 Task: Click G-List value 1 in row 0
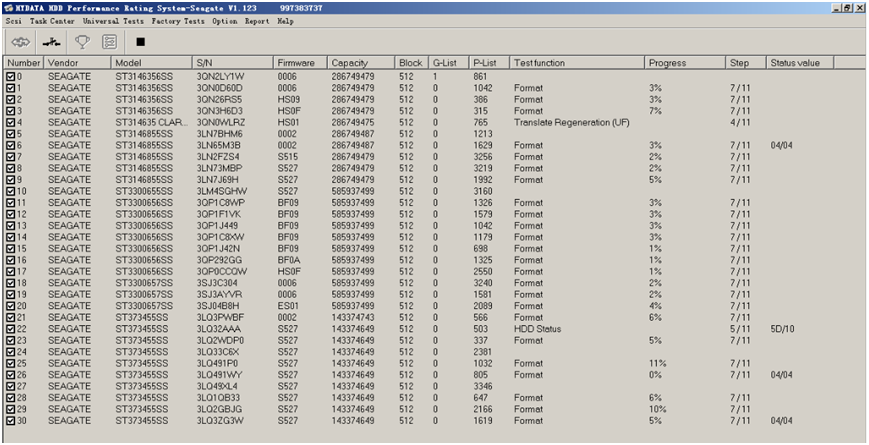point(436,76)
